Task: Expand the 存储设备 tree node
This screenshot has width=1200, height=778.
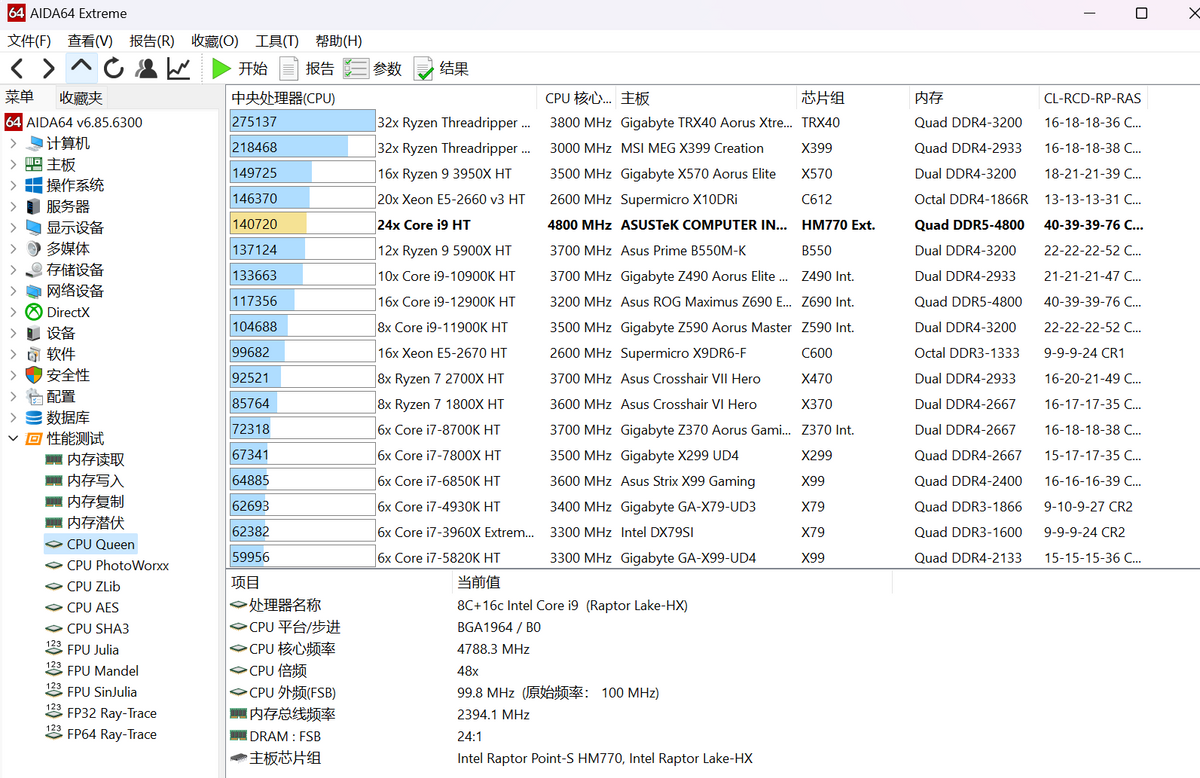Action: 12,270
